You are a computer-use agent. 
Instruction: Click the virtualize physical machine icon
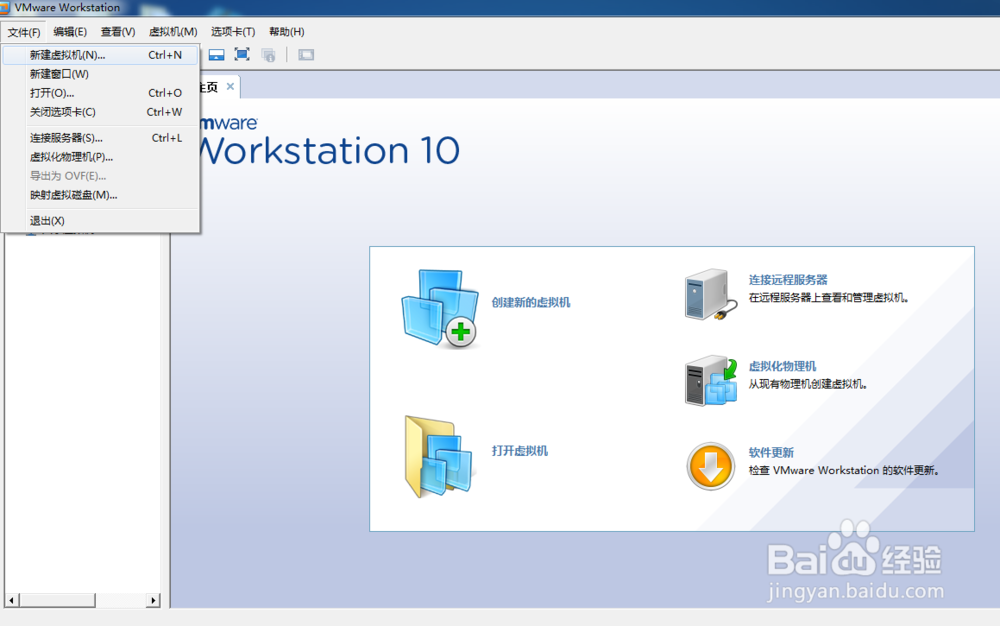tap(711, 381)
